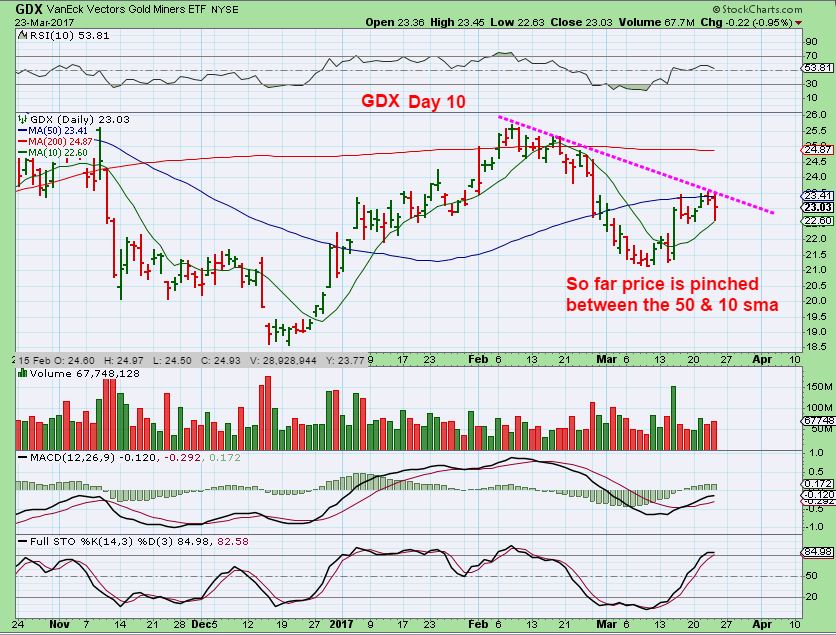Click the price bar icon beside GDX (Daily)

tap(23, 119)
